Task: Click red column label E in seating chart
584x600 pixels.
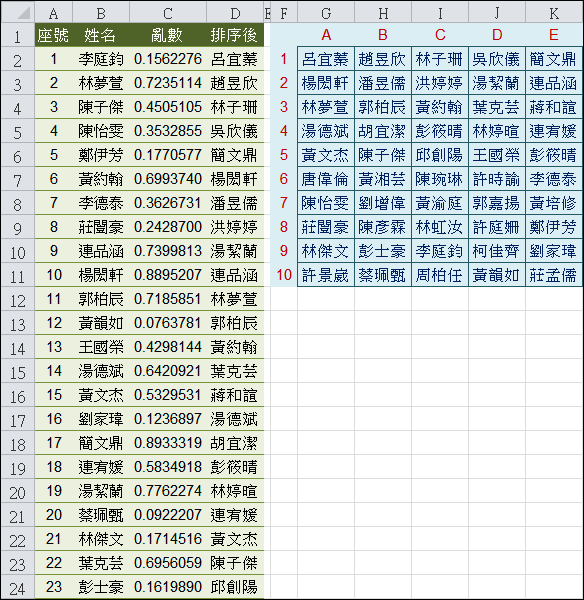Action: (554, 35)
